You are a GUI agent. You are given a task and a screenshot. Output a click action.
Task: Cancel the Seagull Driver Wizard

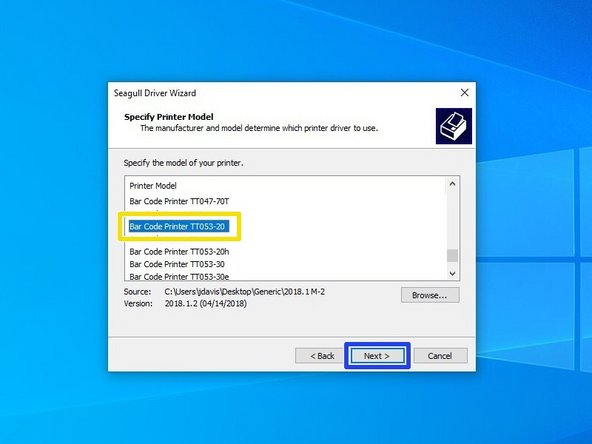[440, 356]
